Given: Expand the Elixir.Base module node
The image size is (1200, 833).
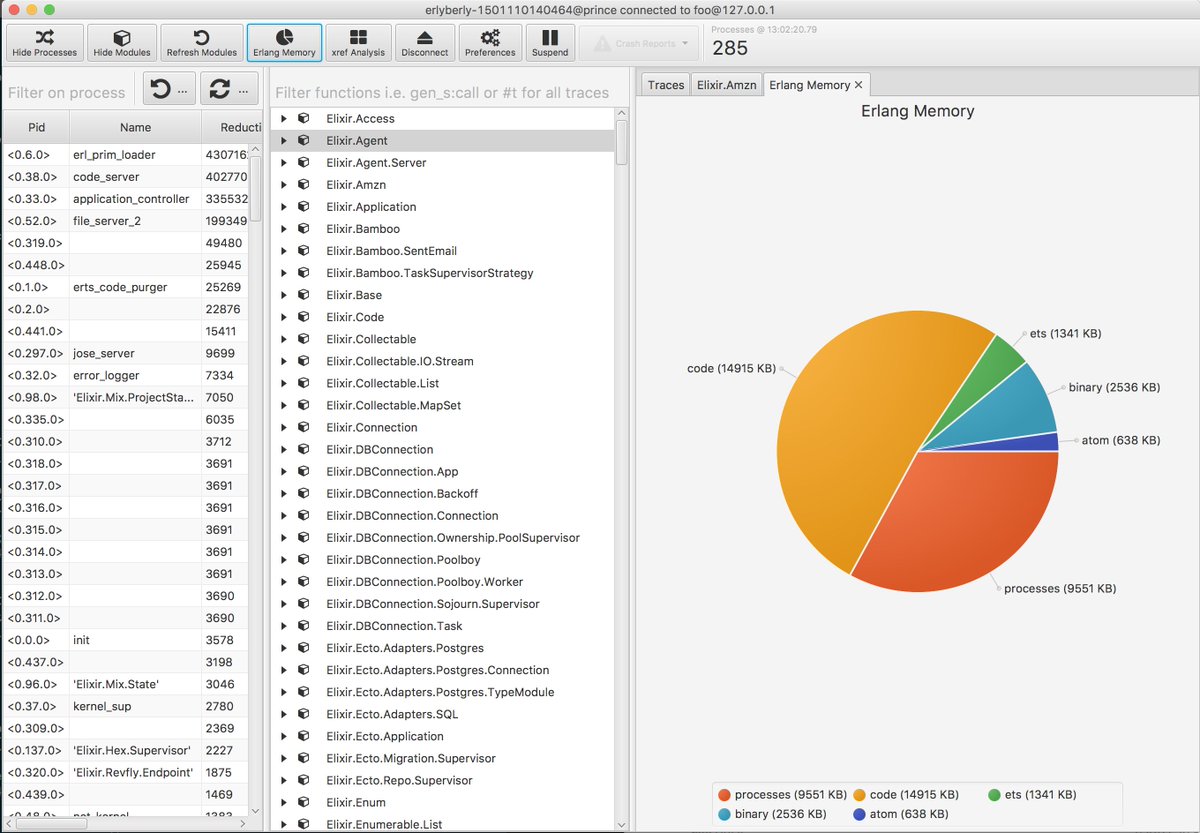Looking at the screenshot, I should tap(284, 294).
